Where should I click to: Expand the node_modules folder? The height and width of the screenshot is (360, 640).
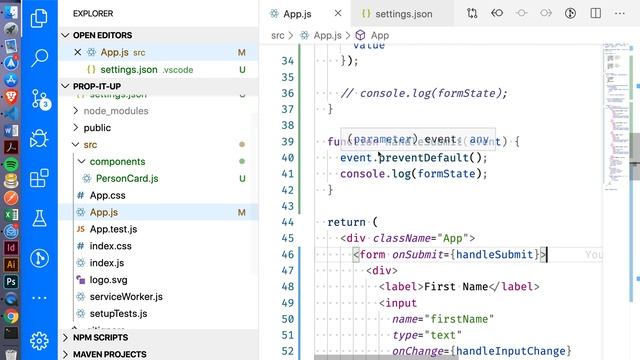(116, 111)
